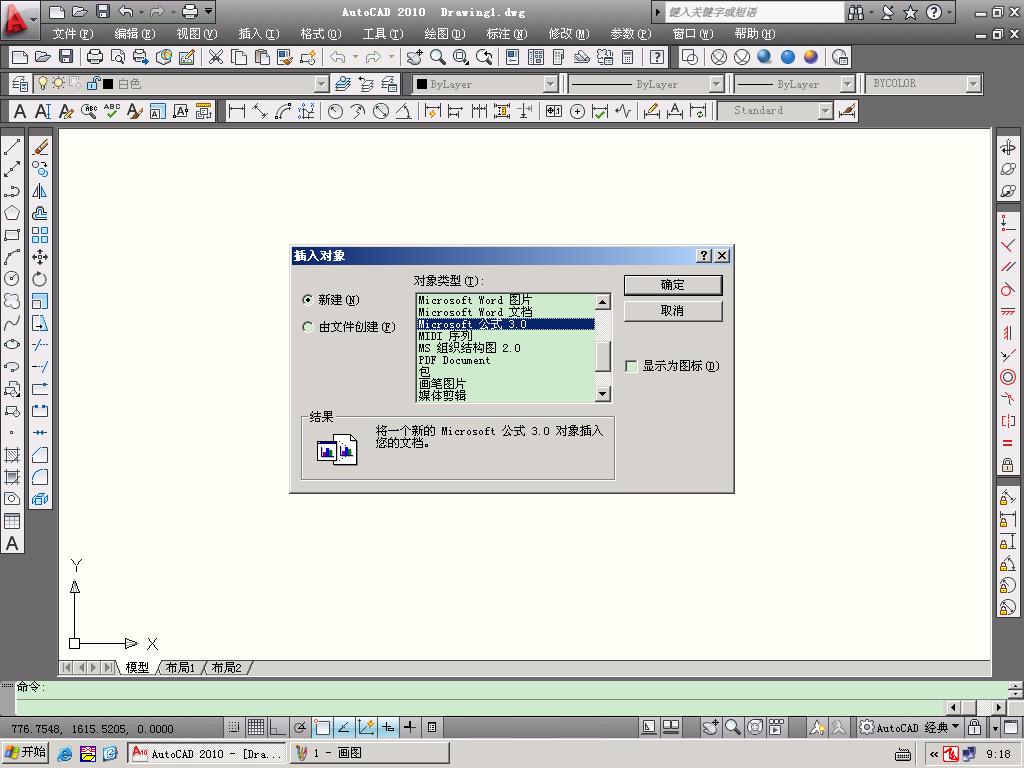Click the New drawing icon in the standard toolbar
The image size is (1024, 768).
tap(20, 57)
